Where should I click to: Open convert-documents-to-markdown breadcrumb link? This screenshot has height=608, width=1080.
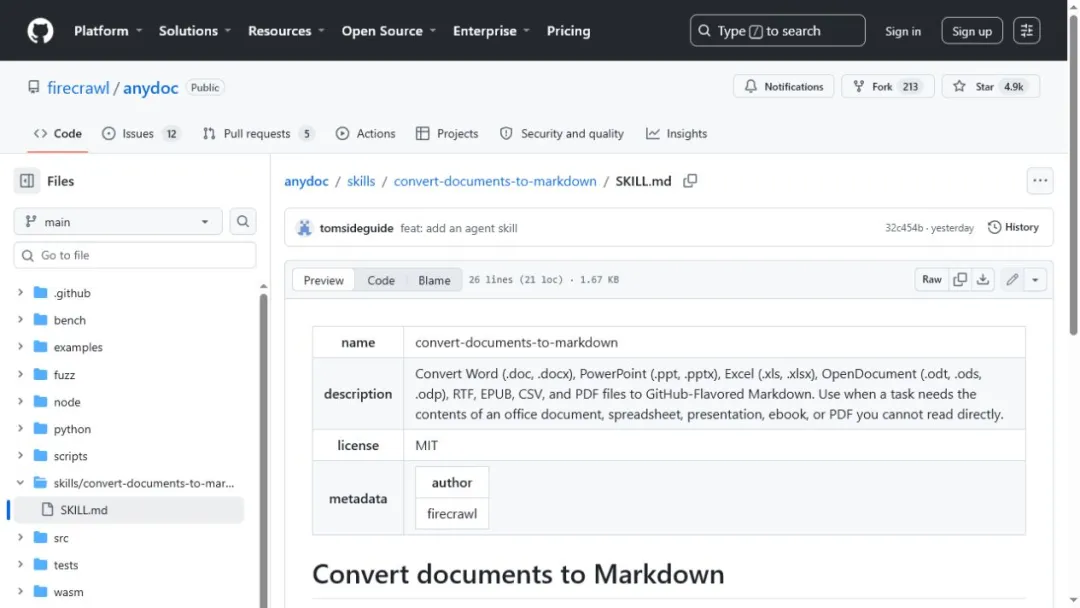pos(495,181)
